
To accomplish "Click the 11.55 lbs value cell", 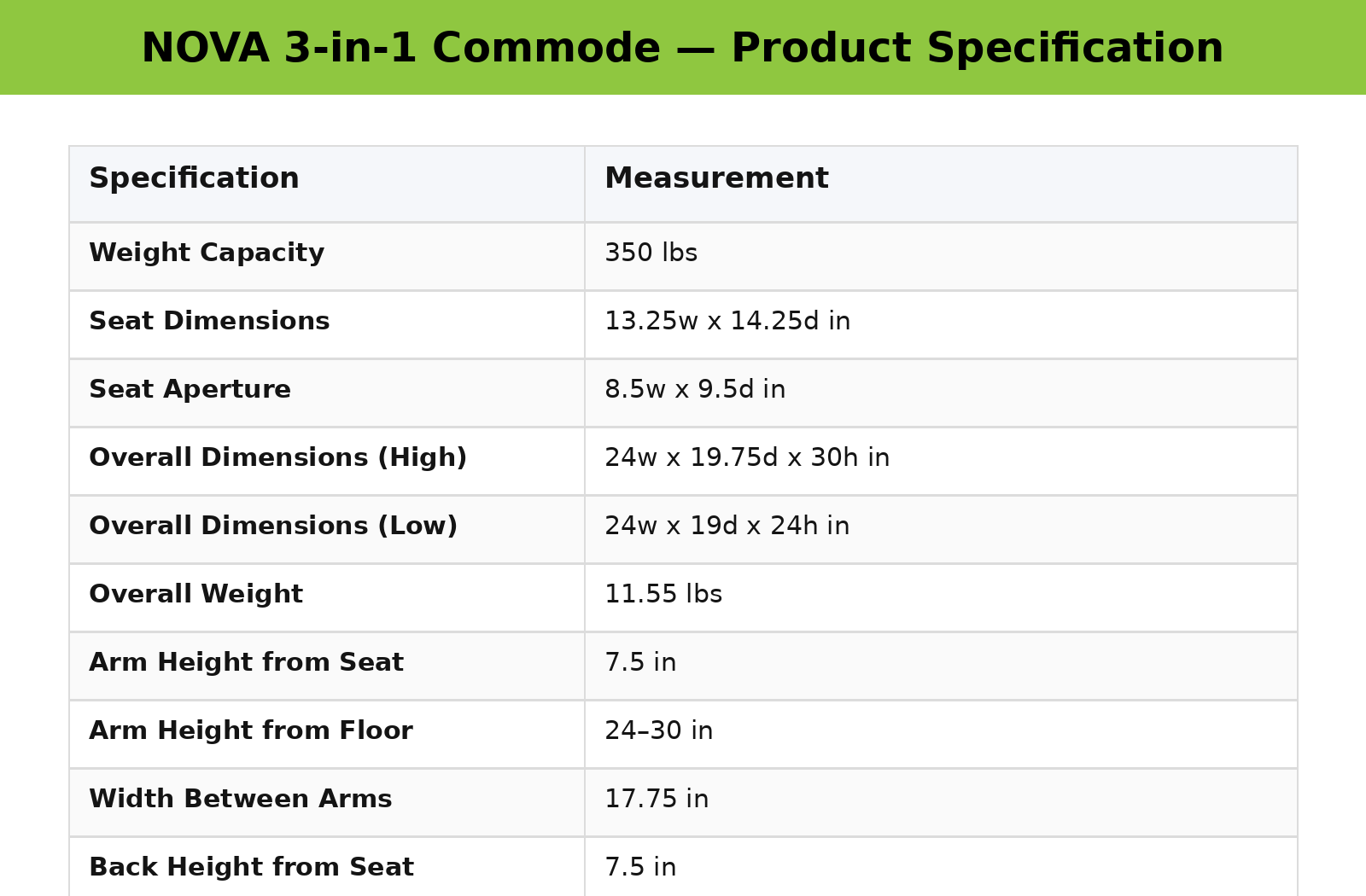I will (663, 595).
